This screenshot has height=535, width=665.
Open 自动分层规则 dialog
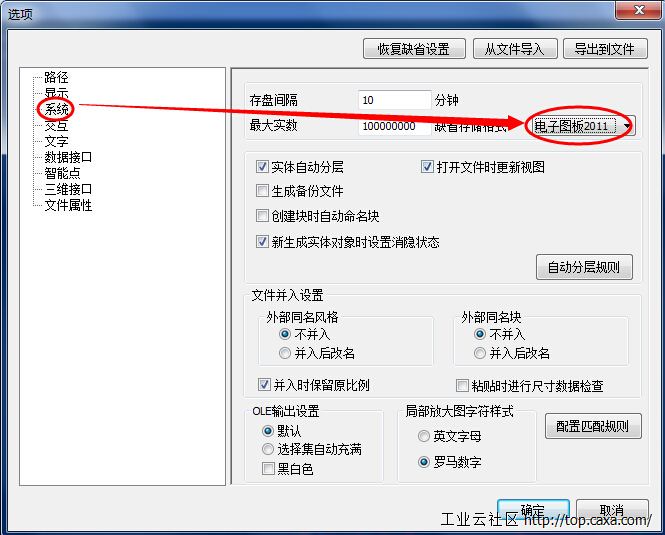click(x=584, y=267)
